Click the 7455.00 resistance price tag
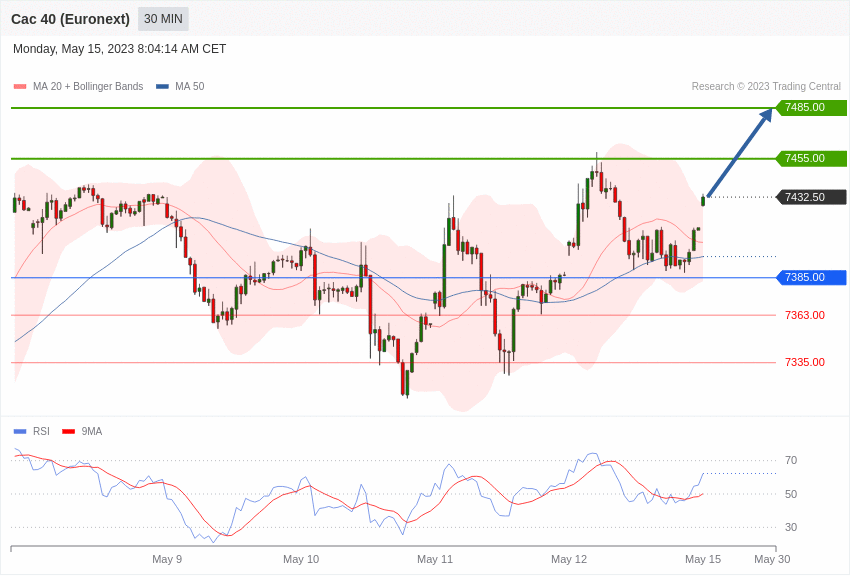 812,158
